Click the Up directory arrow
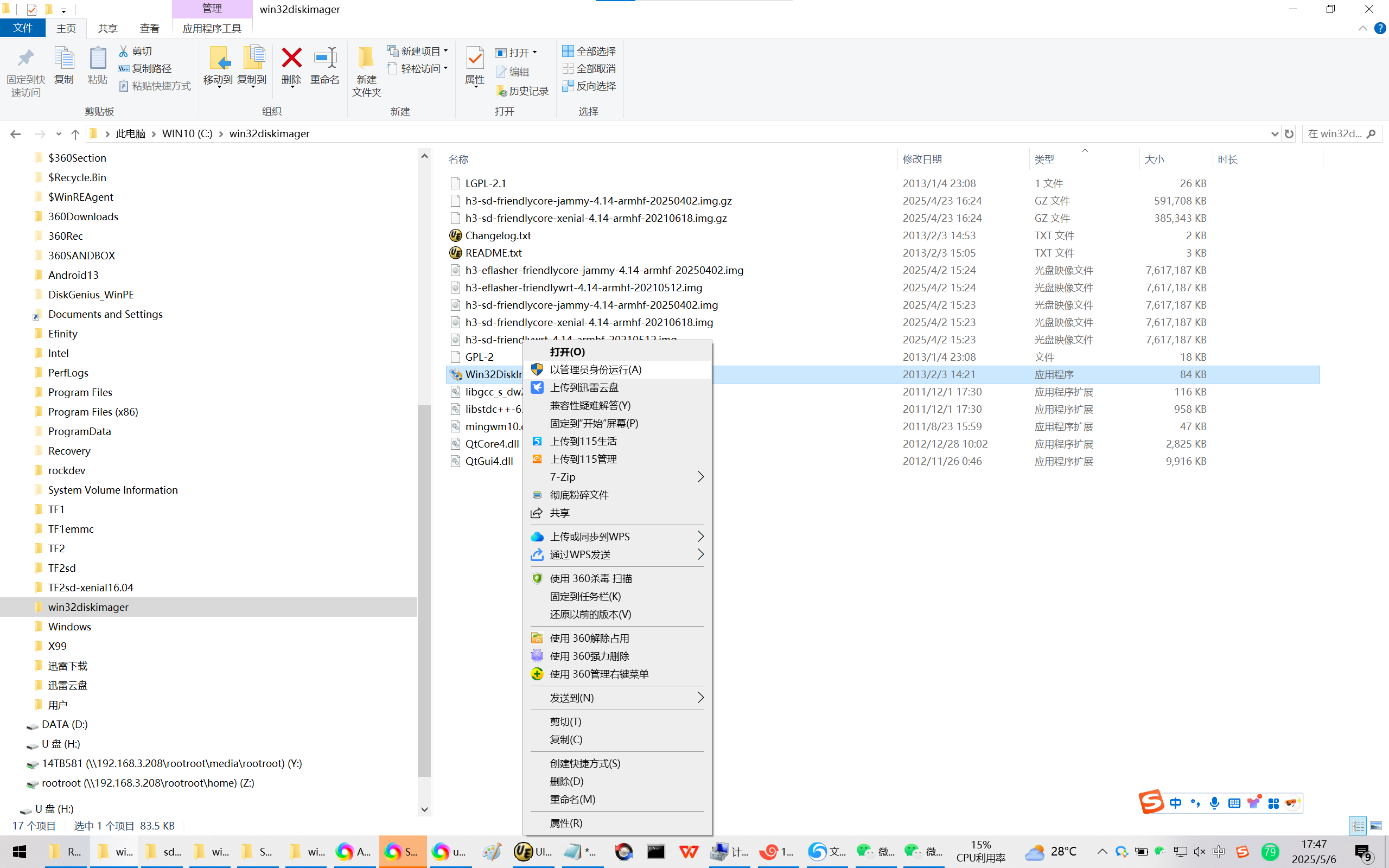This screenshot has height=868, width=1389. [x=75, y=134]
